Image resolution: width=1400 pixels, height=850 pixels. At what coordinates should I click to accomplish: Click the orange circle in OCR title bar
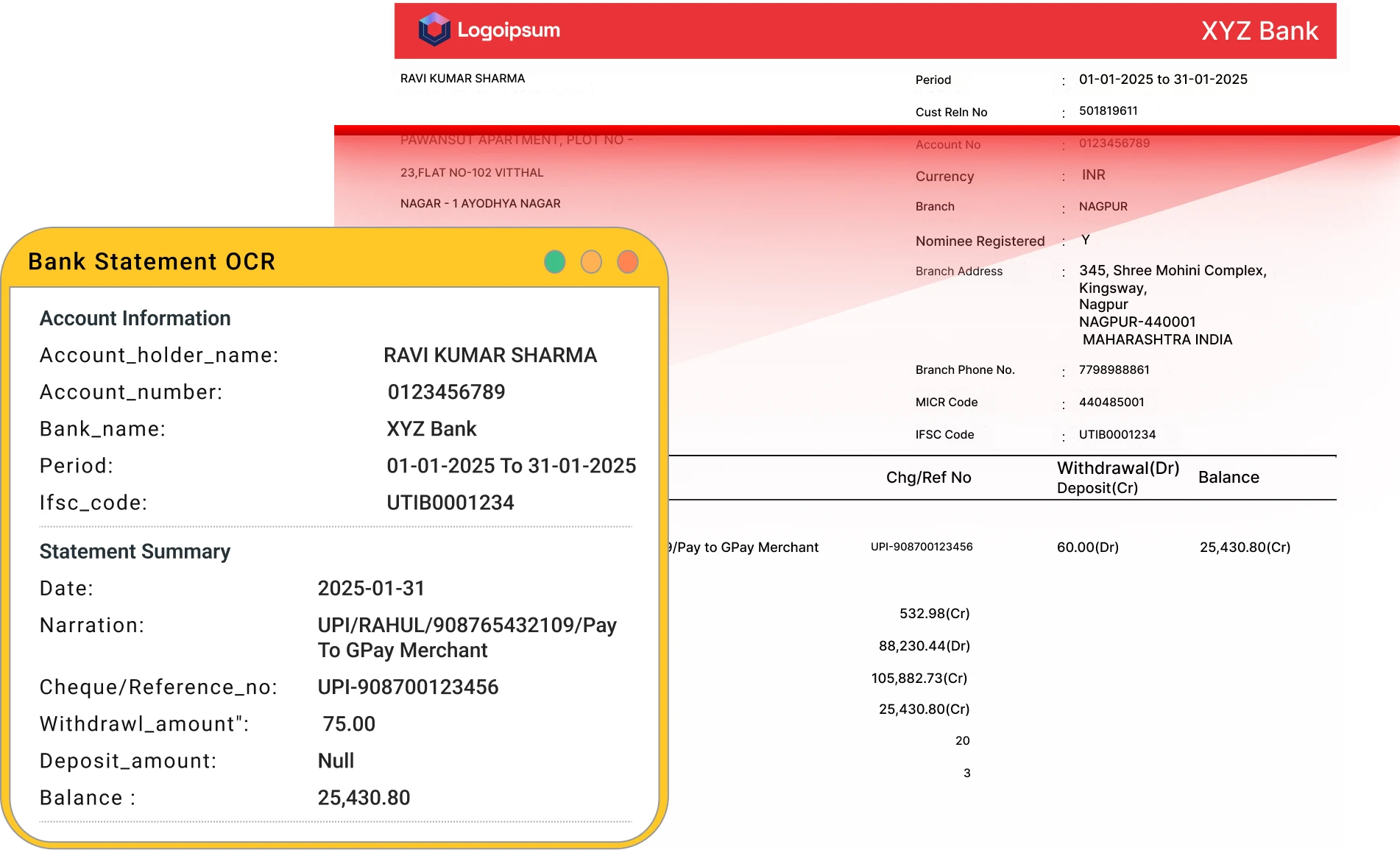coord(591,262)
